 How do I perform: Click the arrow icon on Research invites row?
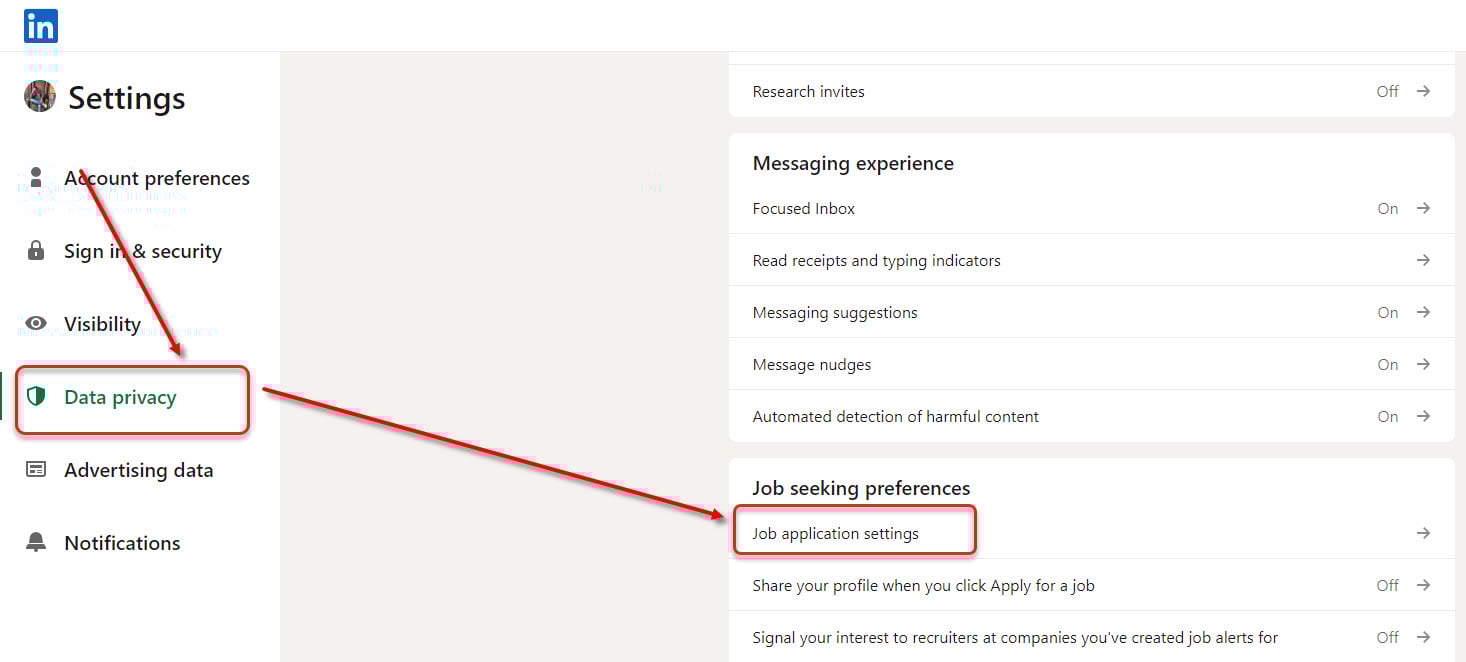tap(1423, 91)
